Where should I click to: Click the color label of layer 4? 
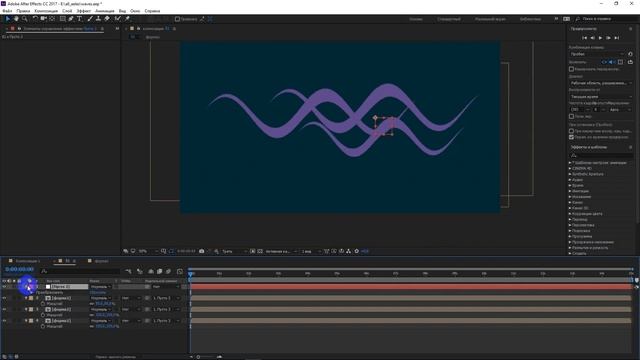pos(31,321)
